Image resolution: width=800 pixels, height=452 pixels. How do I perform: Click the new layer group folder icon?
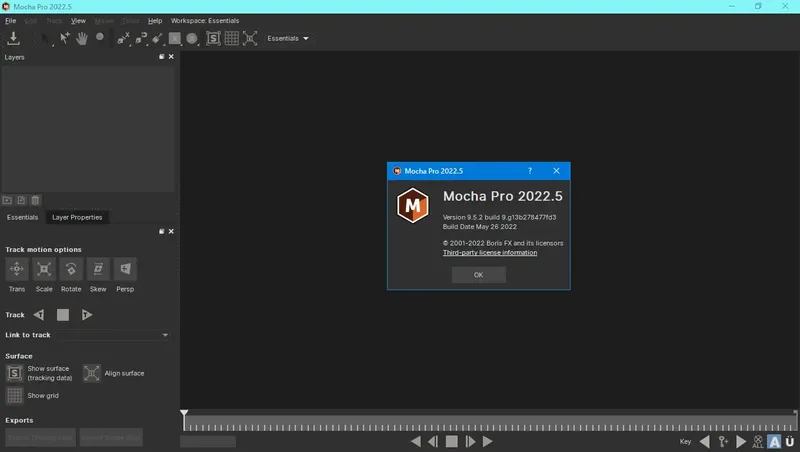7,200
